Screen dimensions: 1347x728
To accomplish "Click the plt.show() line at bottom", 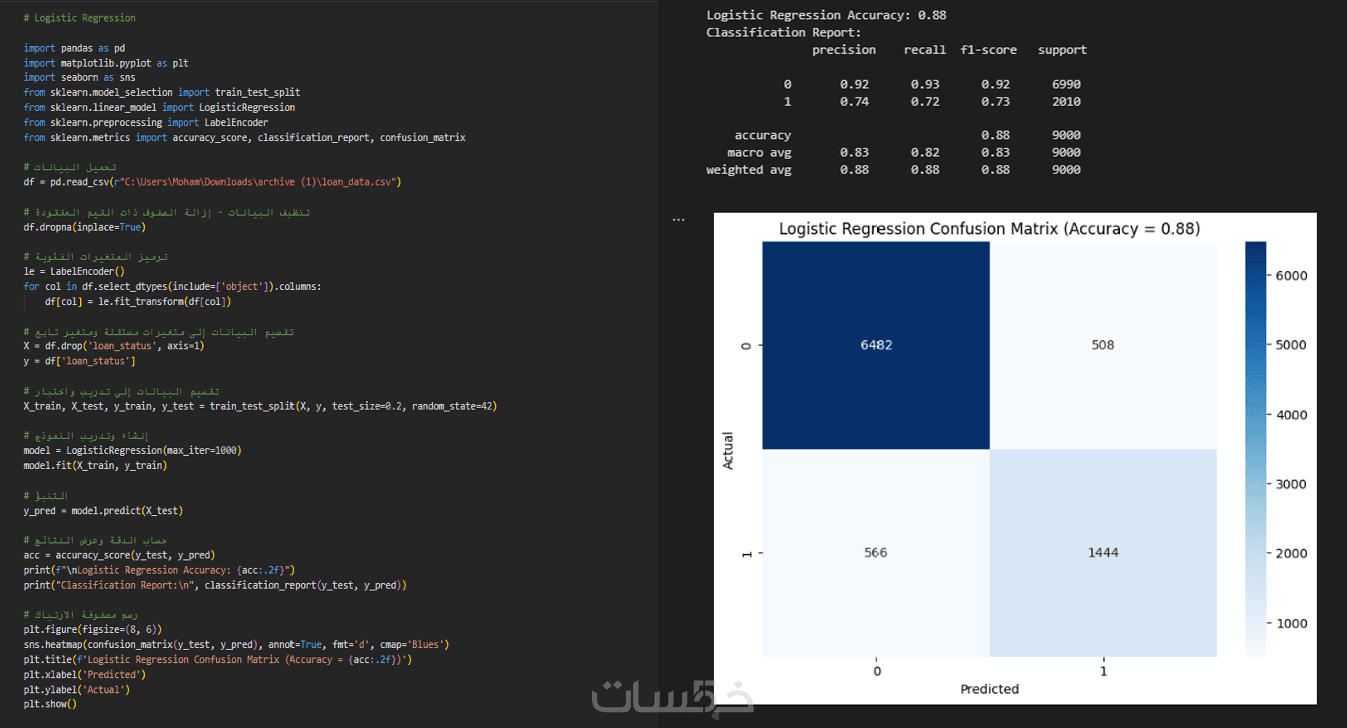I will click(50, 704).
